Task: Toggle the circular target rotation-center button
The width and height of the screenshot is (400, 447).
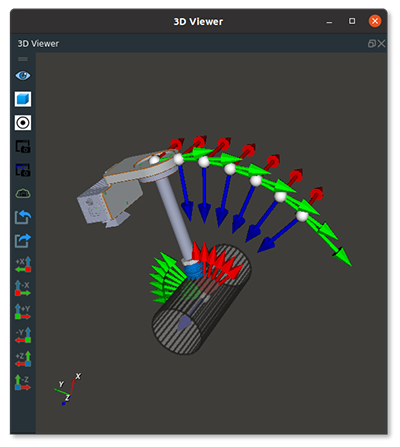Action: (23, 123)
